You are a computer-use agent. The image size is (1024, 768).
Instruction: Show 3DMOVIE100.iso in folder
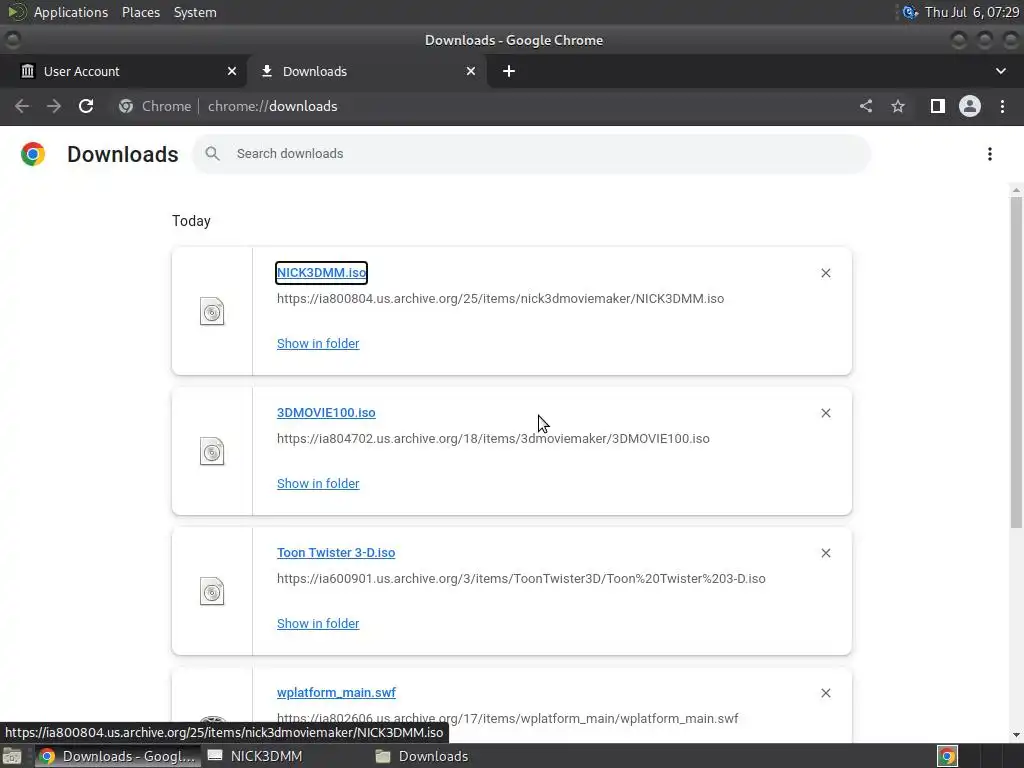point(318,484)
